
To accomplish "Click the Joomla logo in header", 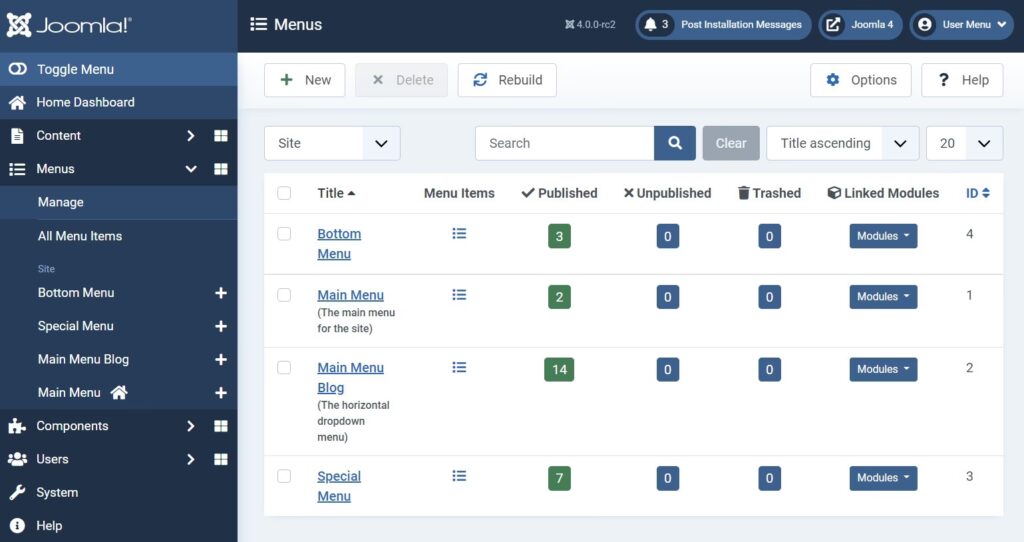I will 70,25.
